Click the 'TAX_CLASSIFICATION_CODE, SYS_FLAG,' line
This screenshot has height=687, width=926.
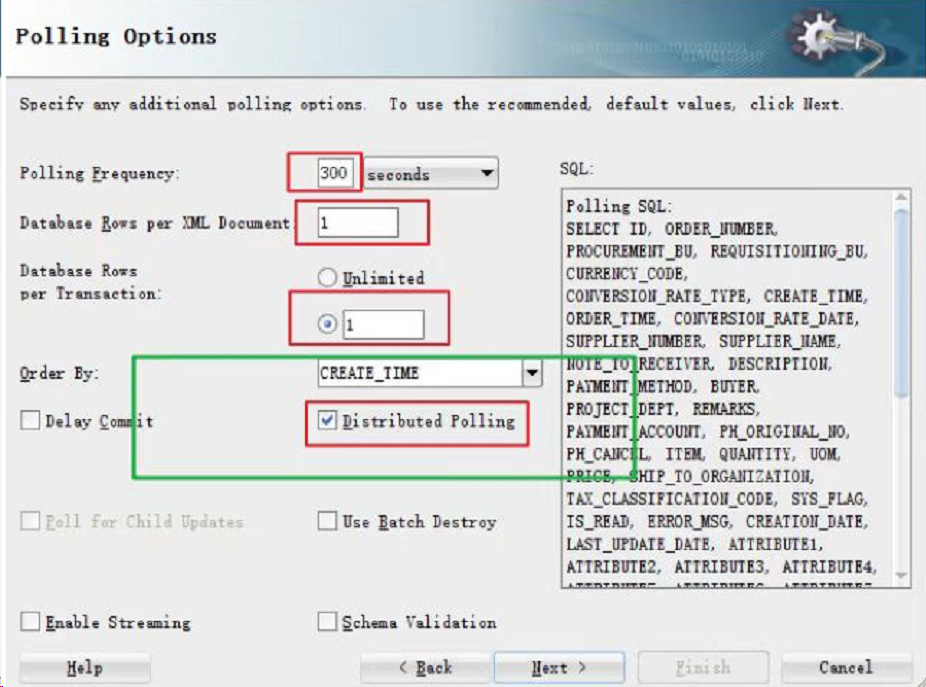716,499
